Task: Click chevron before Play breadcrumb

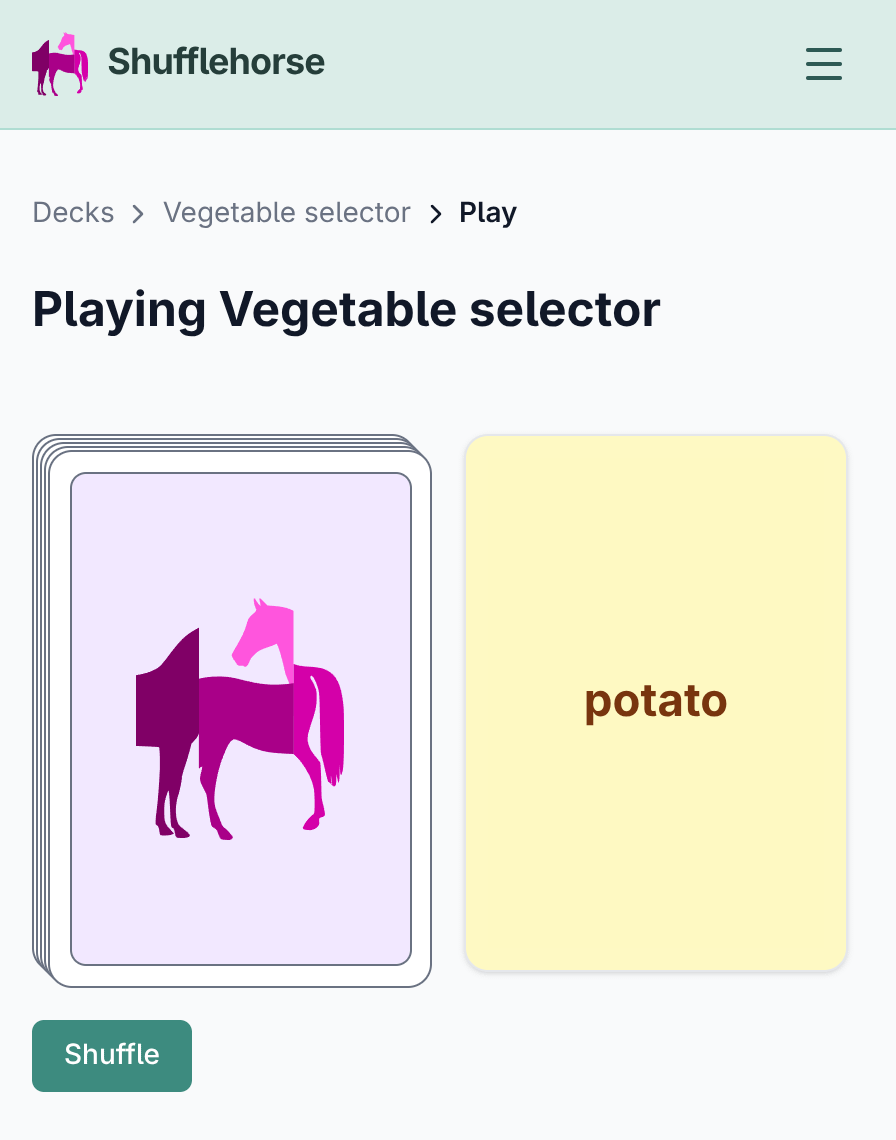Action: pyautogui.click(x=436, y=214)
